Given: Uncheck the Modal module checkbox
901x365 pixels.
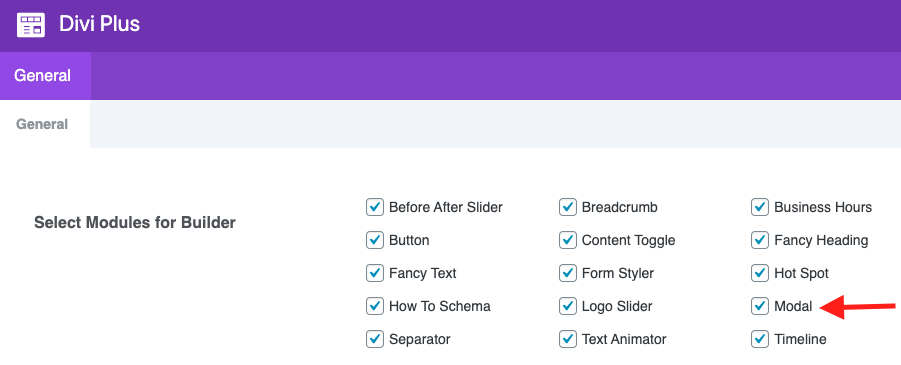Looking at the screenshot, I should (760, 306).
